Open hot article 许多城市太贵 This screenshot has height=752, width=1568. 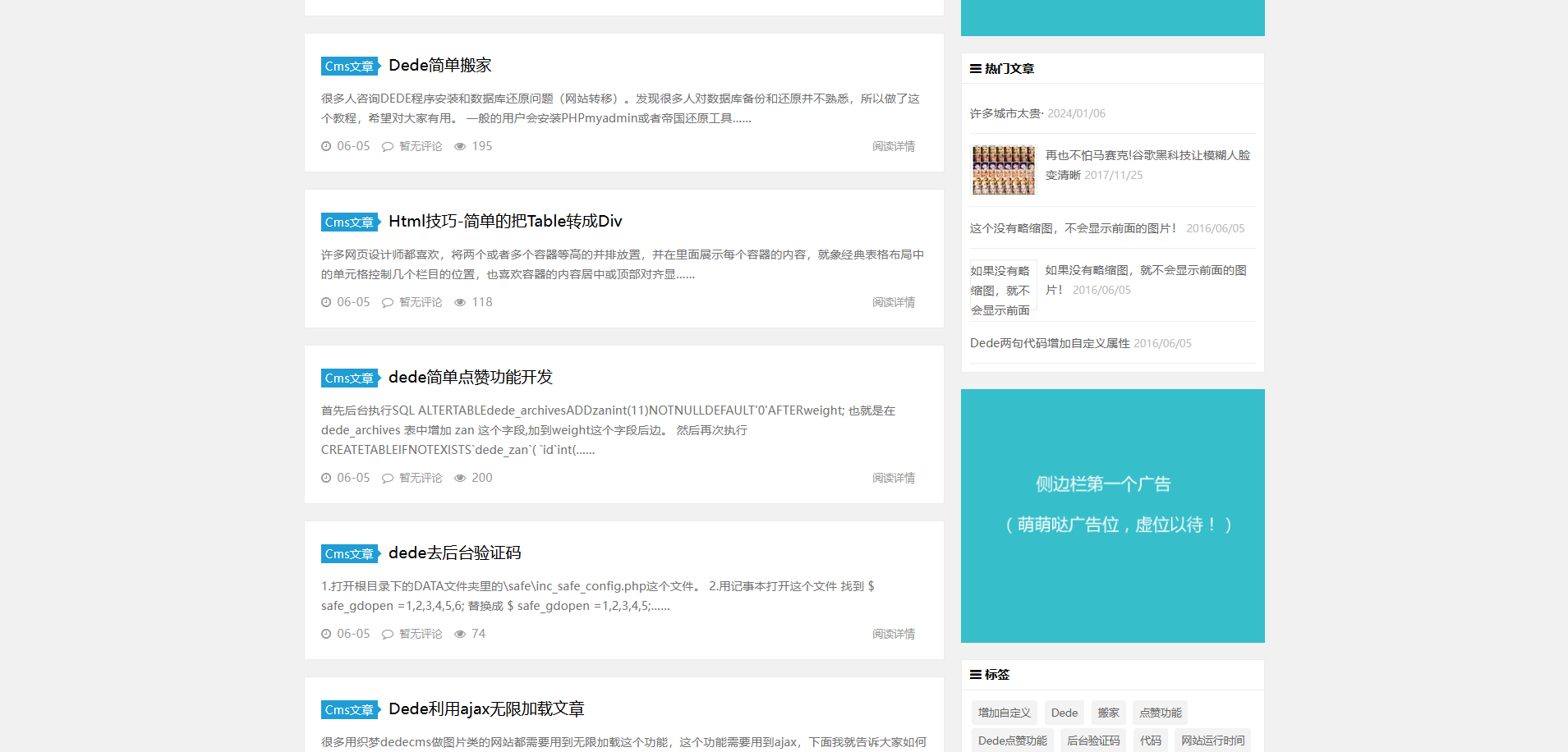[1006, 113]
